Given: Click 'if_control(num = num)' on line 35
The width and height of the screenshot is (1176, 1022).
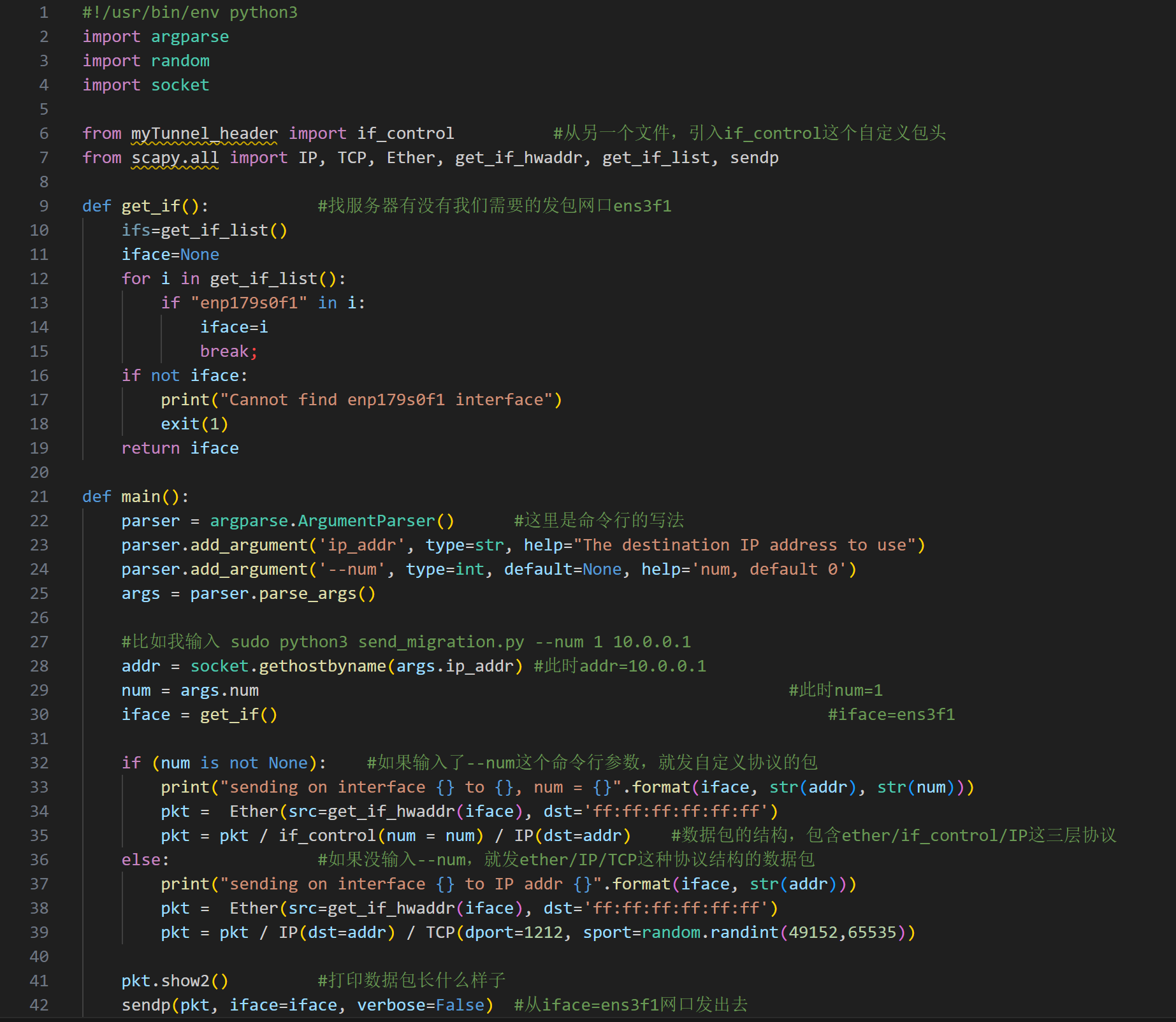Looking at the screenshot, I should click(x=381, y=836).
